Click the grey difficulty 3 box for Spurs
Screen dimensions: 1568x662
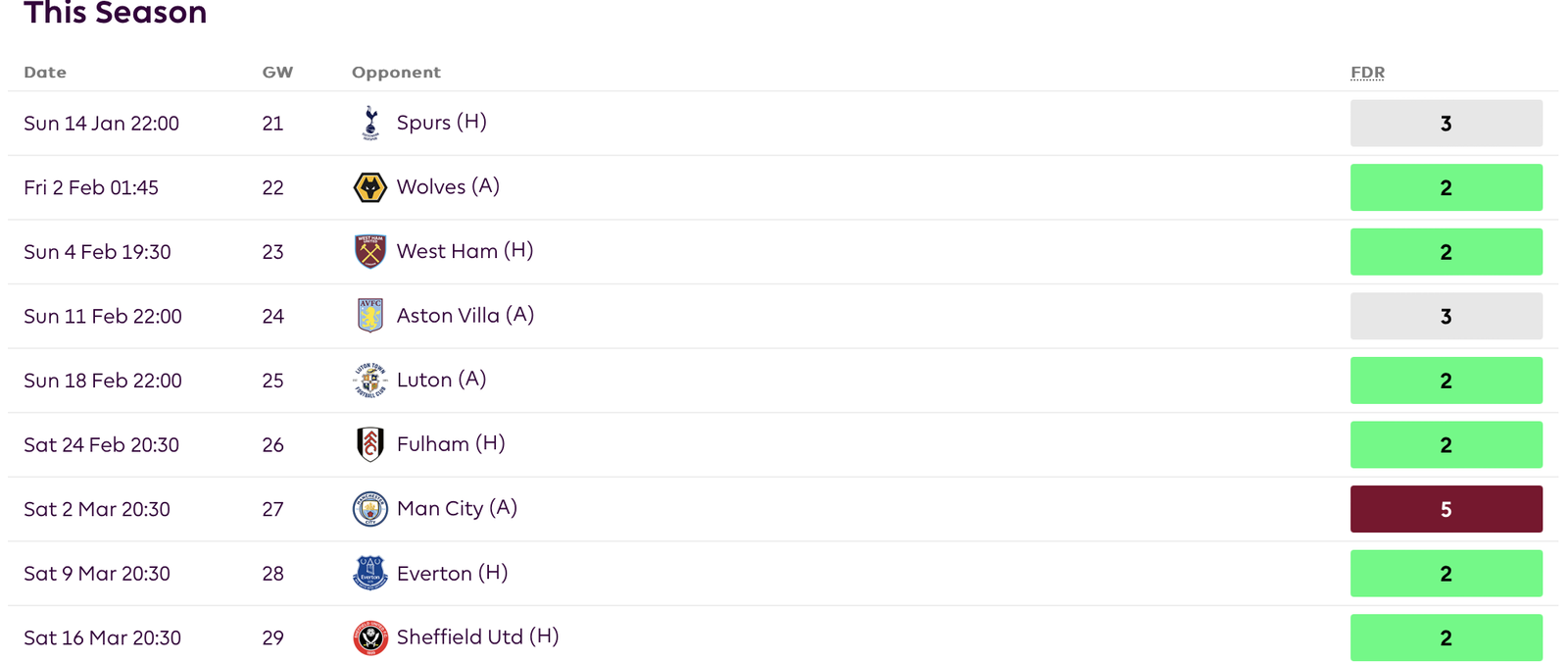tap(1445, 124)
